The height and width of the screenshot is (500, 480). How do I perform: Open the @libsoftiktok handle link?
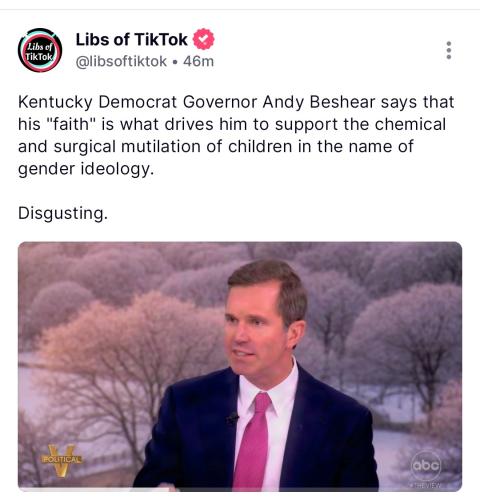click(121, 61)
